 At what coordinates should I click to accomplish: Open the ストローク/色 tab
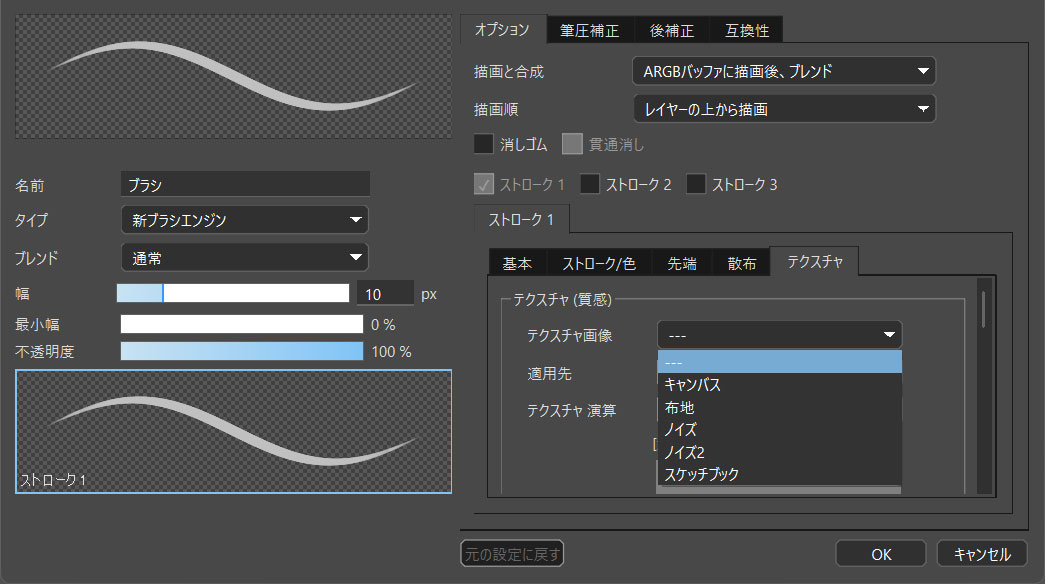click(x=598, y=264)
